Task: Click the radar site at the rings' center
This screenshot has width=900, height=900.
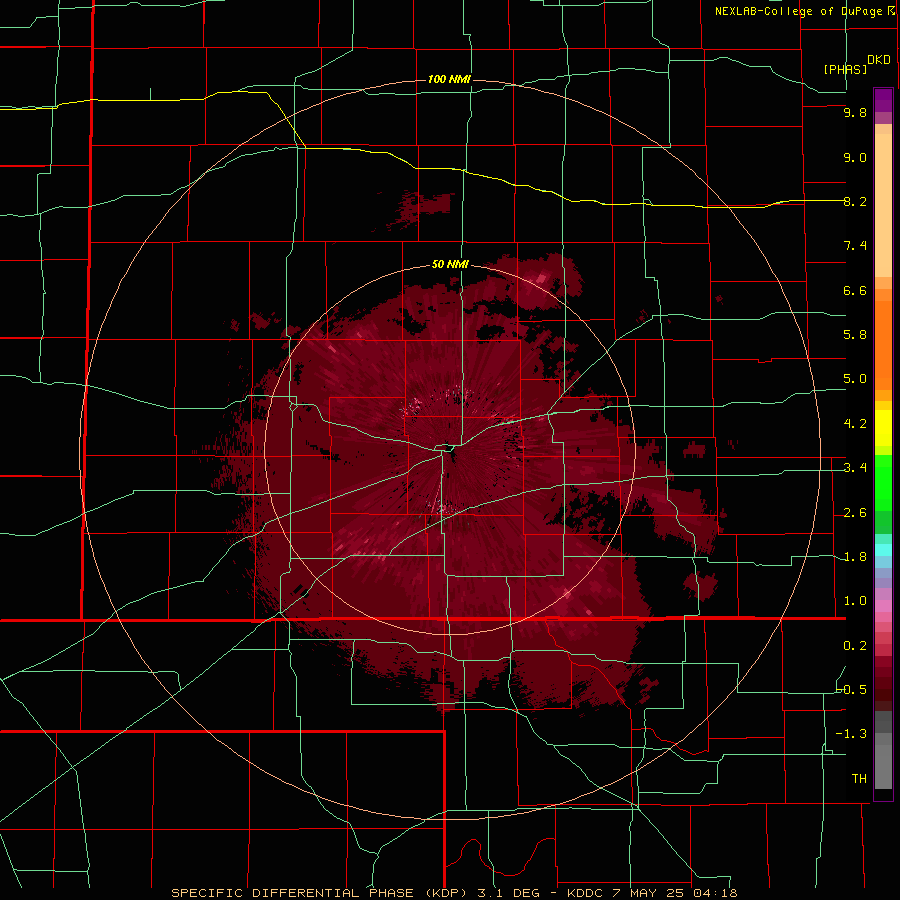Action: 451,450
